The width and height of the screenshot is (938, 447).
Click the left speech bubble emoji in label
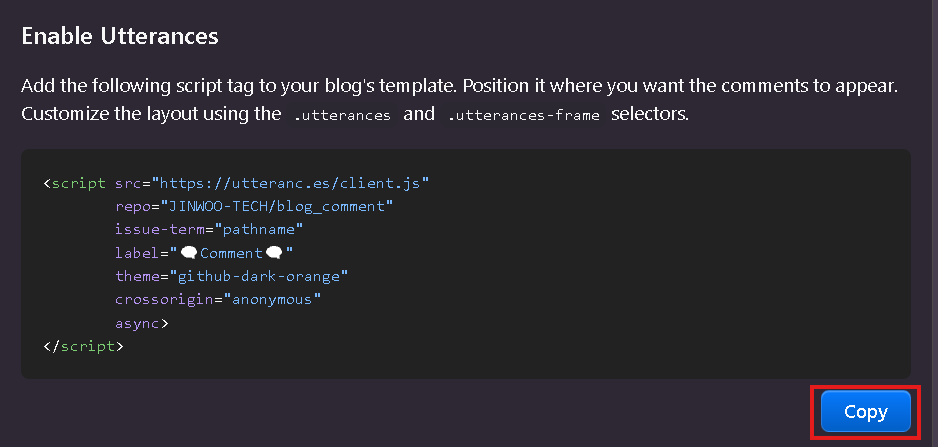(189, 253)
